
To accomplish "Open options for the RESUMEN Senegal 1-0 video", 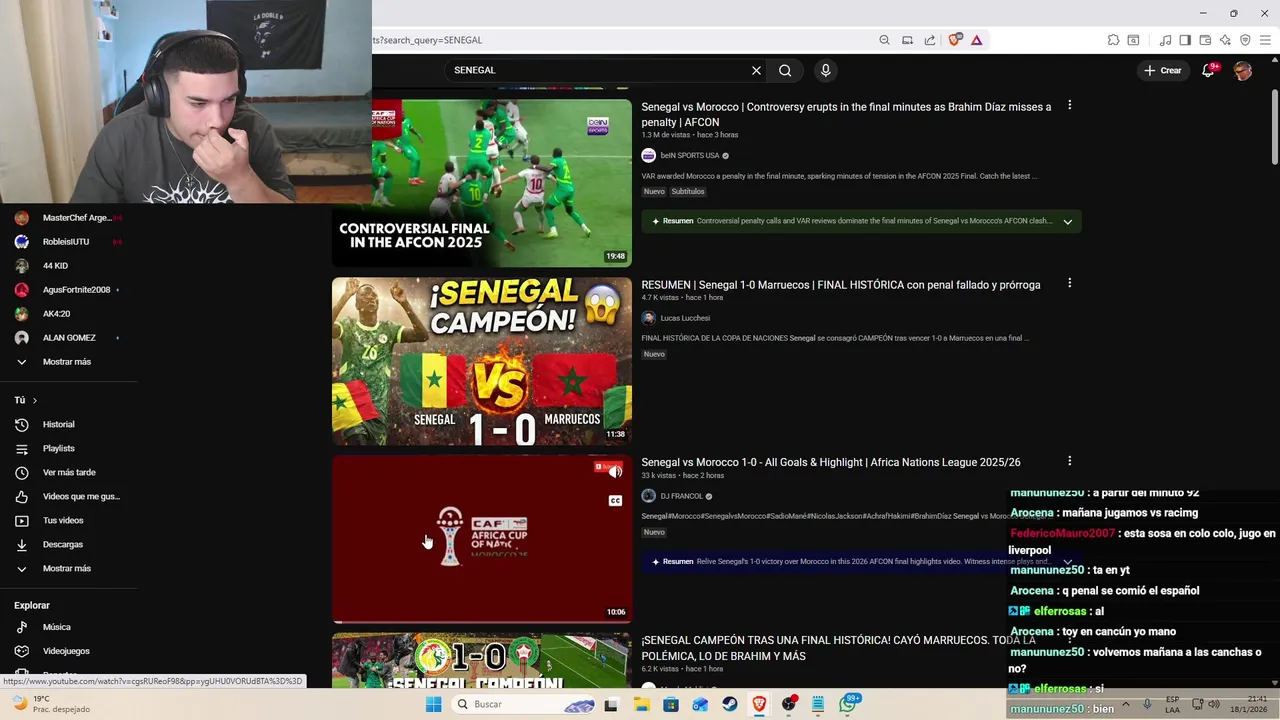I will click(x=1069, y=283).
